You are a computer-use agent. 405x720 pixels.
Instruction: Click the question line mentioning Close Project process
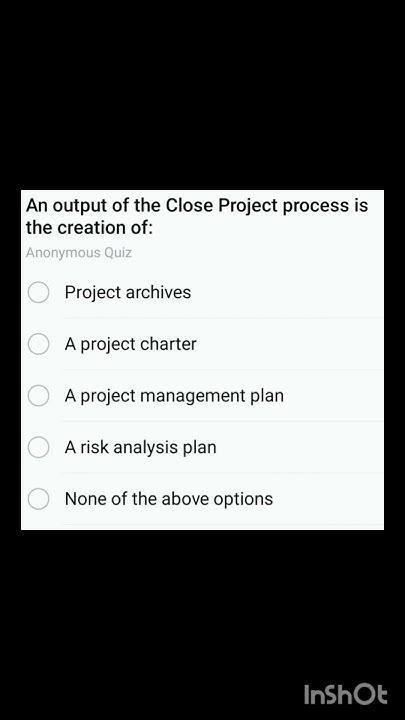point(197,205)
